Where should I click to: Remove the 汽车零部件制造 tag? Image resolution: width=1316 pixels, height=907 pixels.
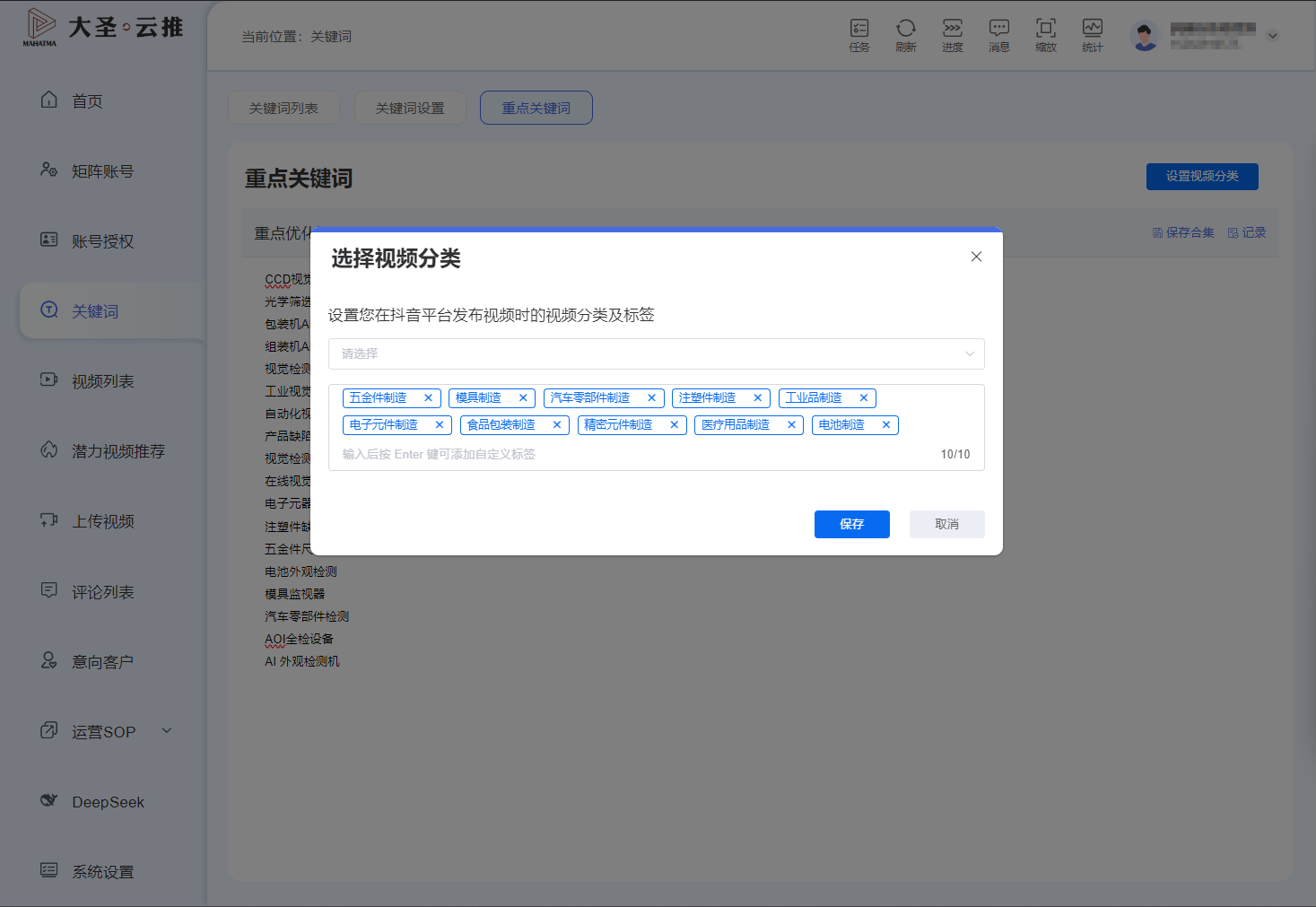pos(651,398)
